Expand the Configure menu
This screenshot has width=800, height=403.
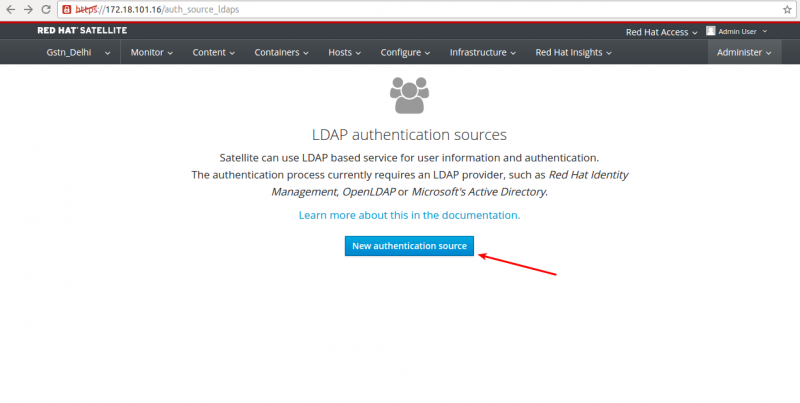click(x=405, y=53)
